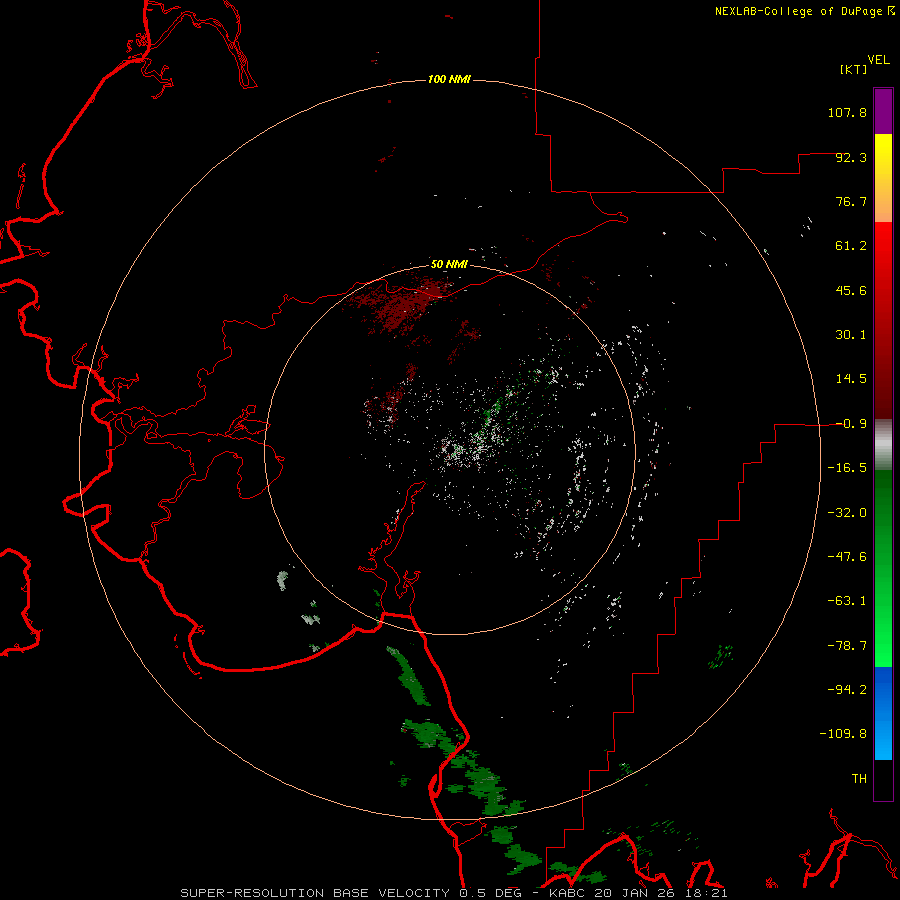Click the NEXLAB-College of DuPage credit text
Screen dimensions: 900x900
(x=804, y=11)
